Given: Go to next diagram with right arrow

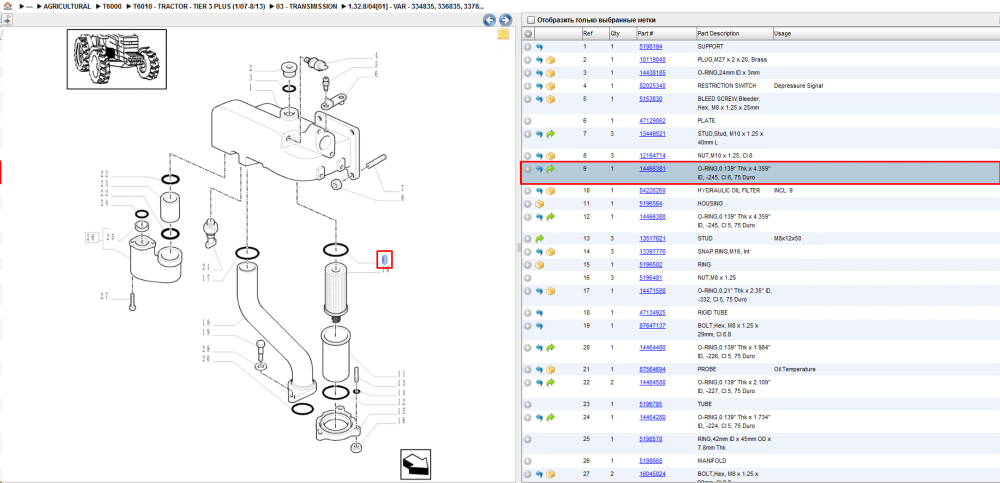Looking at the screenshot, I should [504, 20].
